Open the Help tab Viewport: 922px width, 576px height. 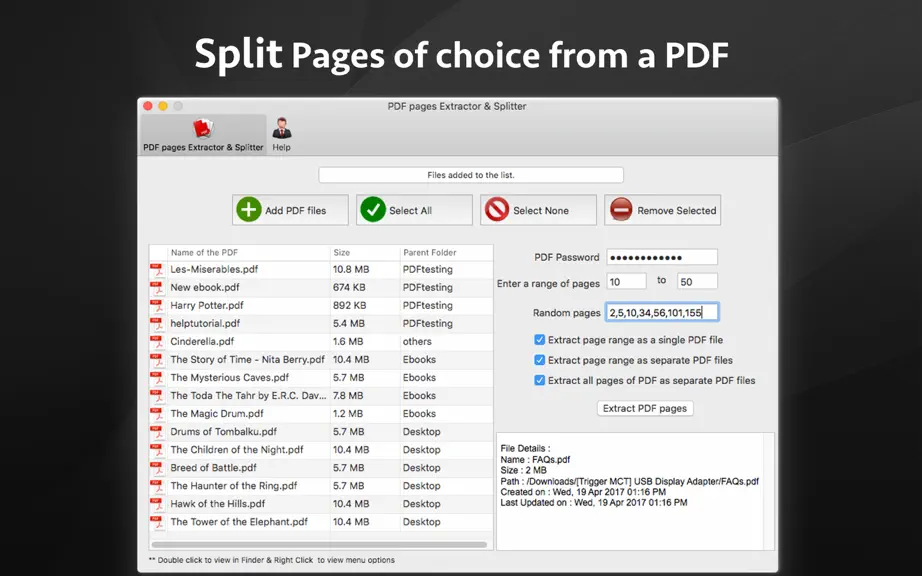[282, 135]
